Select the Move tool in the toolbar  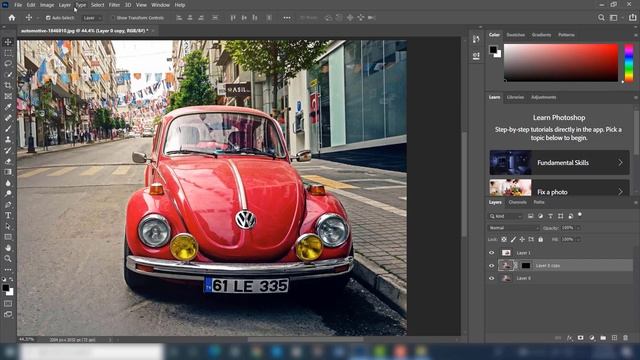click(8, 42)
